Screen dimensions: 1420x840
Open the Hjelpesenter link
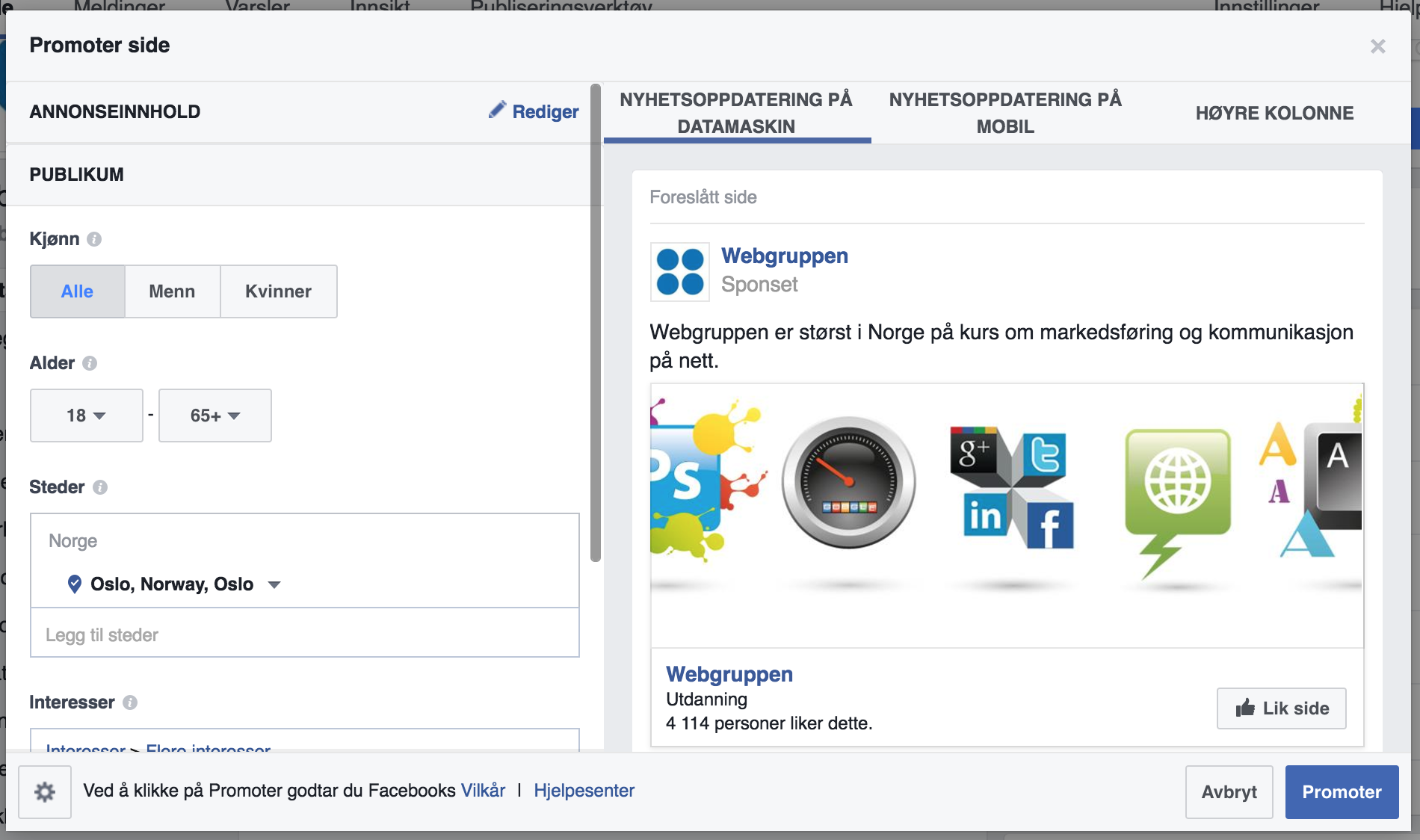point(584,791)
